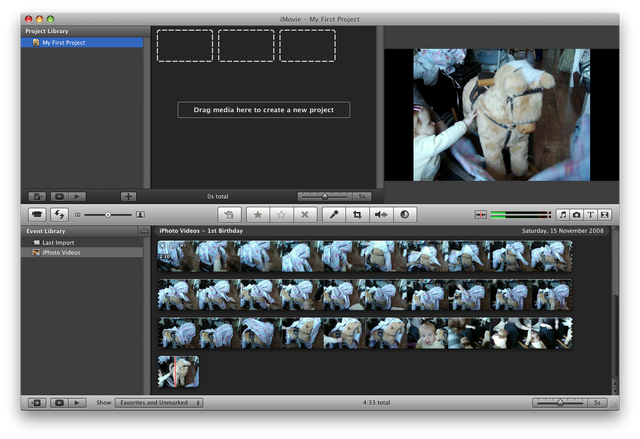Unmark selection (hollow star)
The image size is (640, 439).
coord(281,215)
